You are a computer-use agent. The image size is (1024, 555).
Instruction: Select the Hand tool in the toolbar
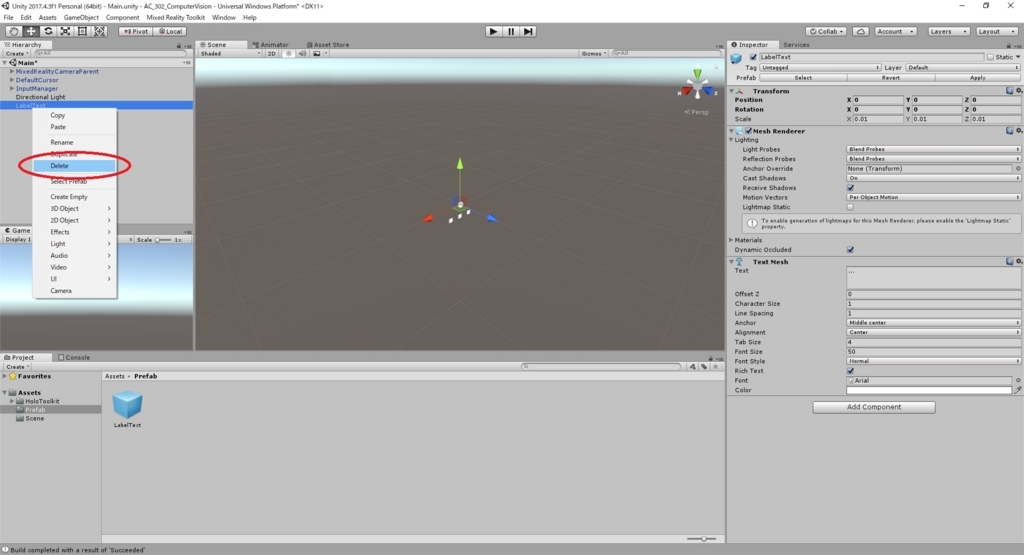pyautogui.click(x=13, y=31)
